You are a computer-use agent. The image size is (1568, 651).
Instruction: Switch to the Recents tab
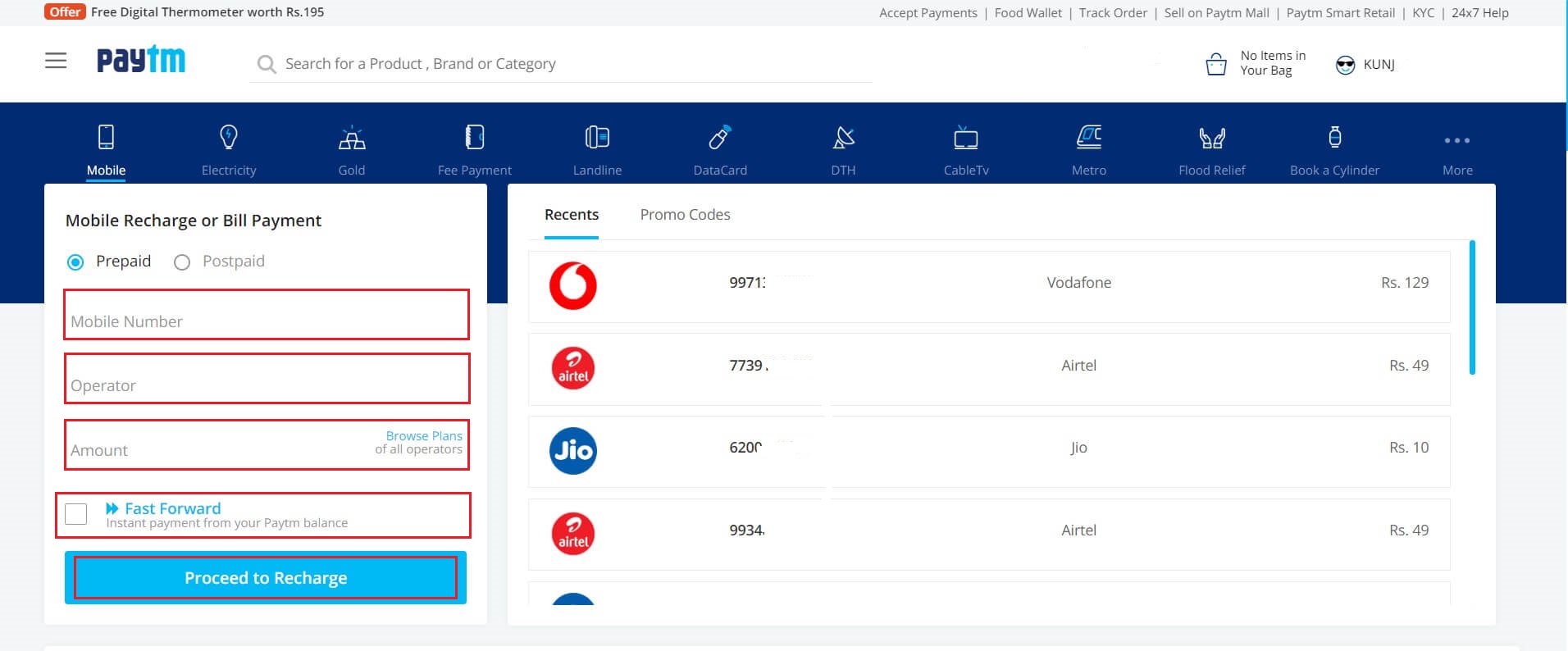(572, 215)
